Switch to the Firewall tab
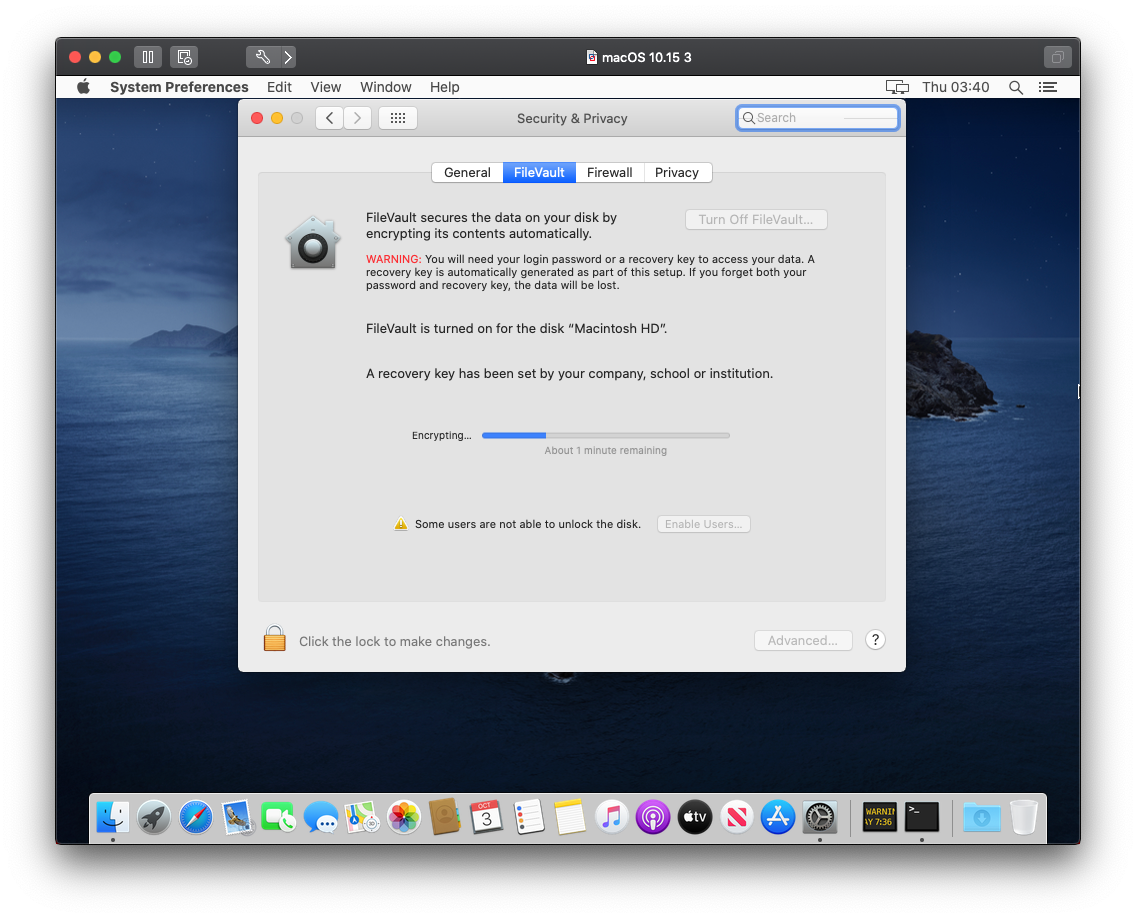 click(x=609, y=172)
